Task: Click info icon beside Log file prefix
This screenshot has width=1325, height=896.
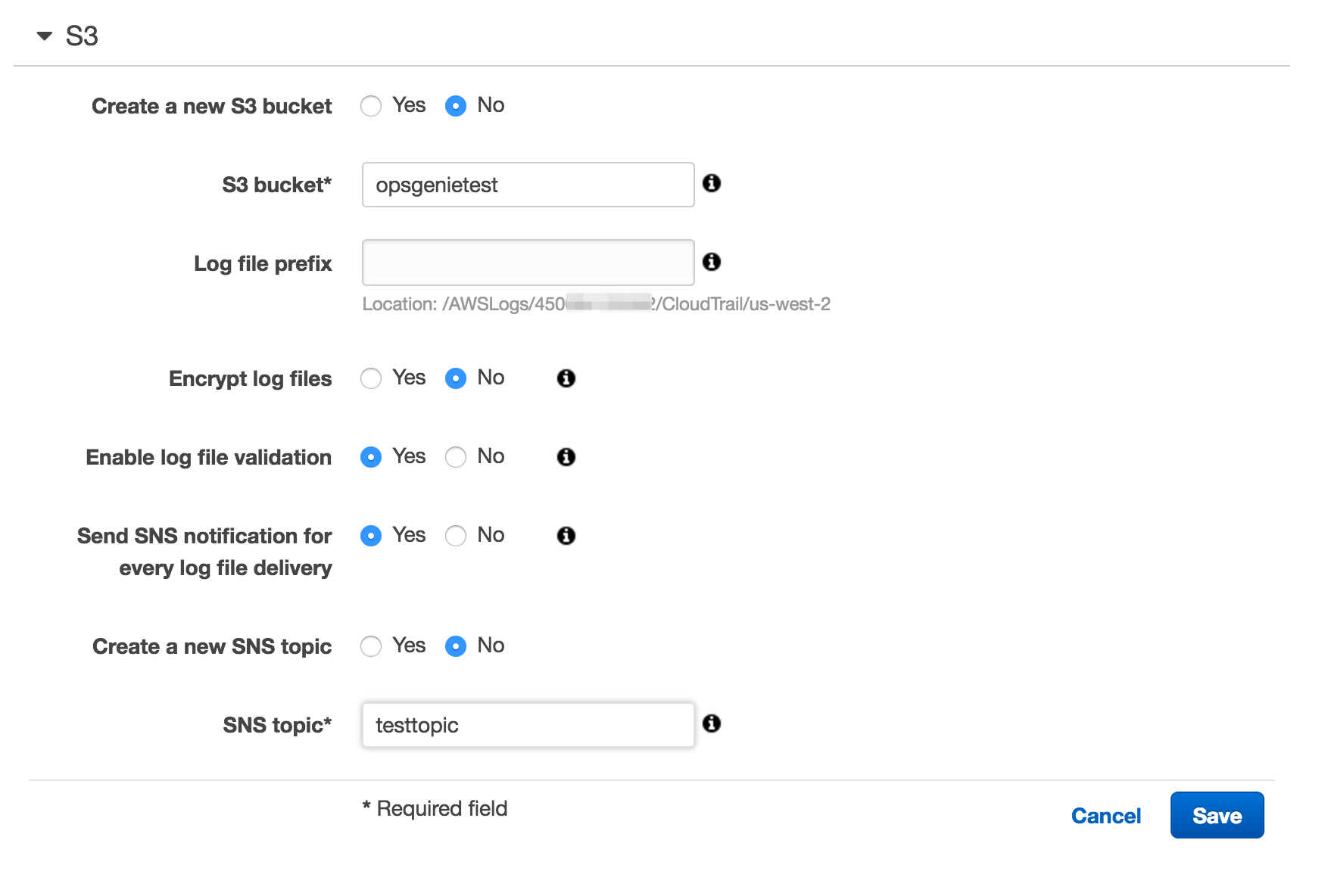Action: tap(712, 262)
